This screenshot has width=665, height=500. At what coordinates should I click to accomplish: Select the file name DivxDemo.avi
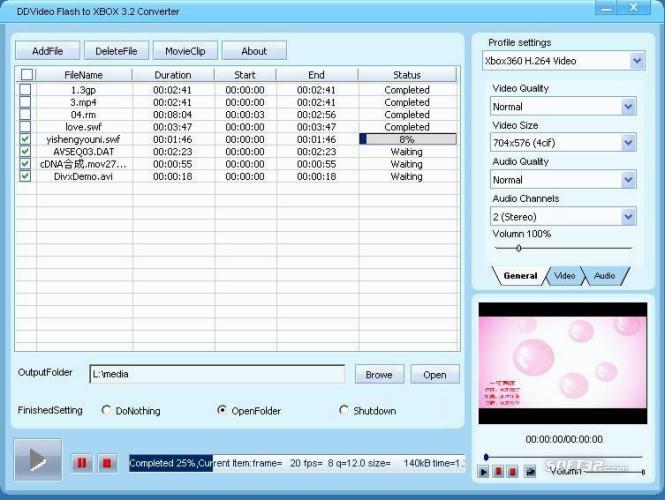click(83, 176)
